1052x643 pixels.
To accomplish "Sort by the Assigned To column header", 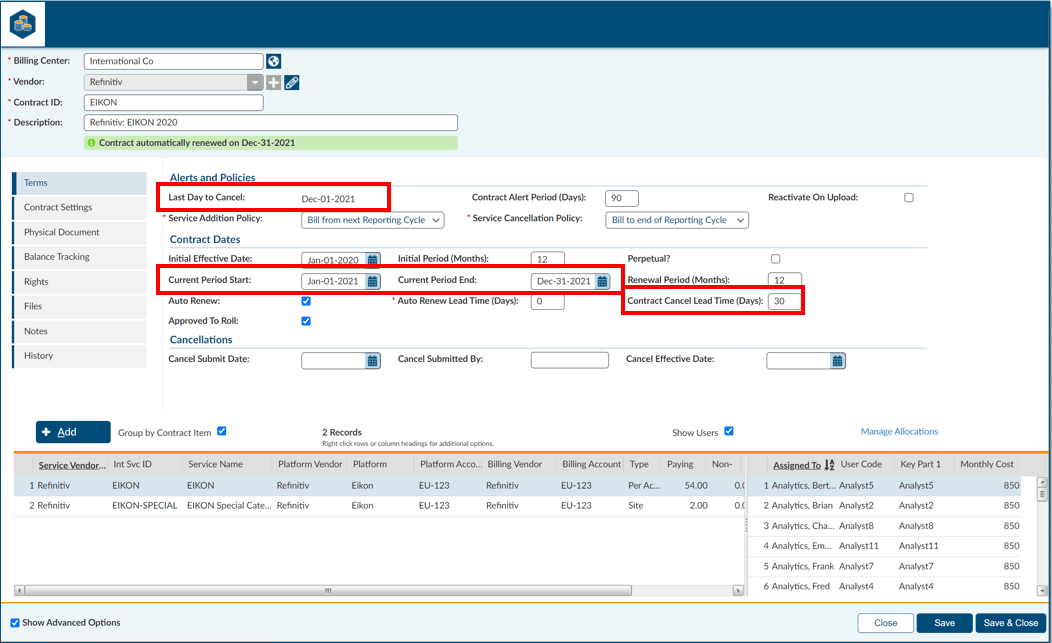I will point(796,464).
